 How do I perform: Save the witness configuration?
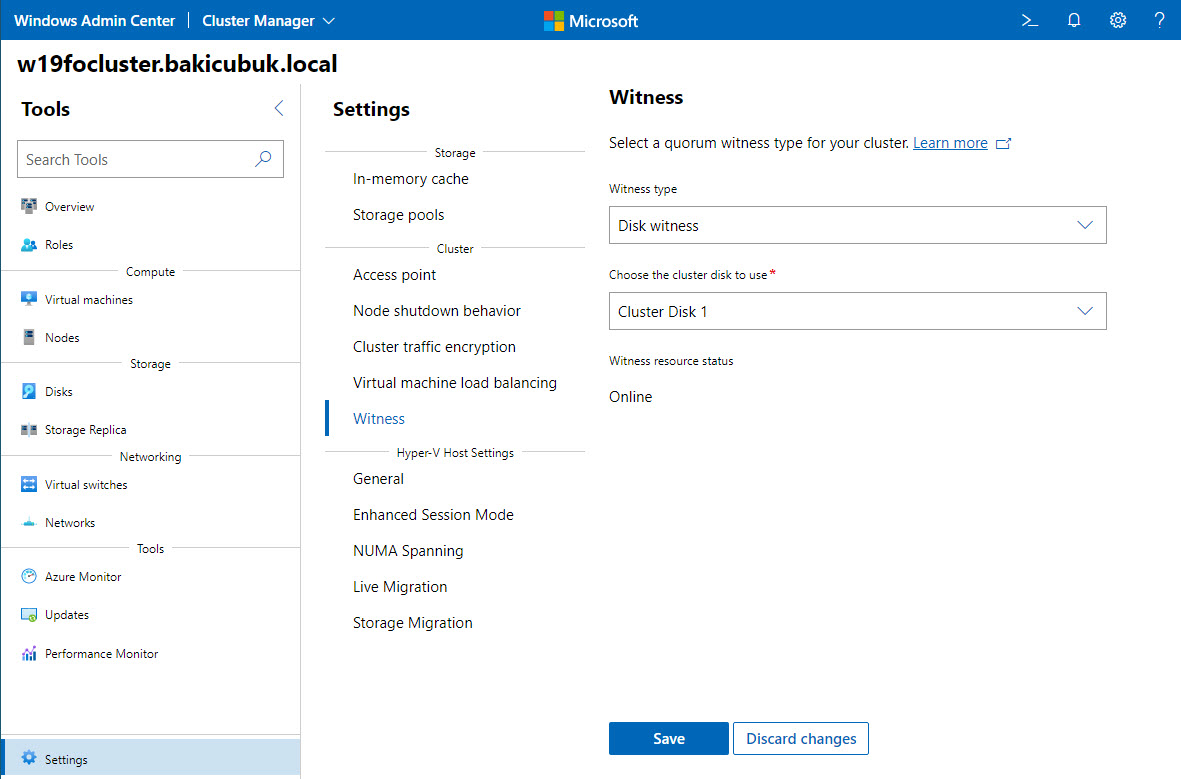[669, 738]
